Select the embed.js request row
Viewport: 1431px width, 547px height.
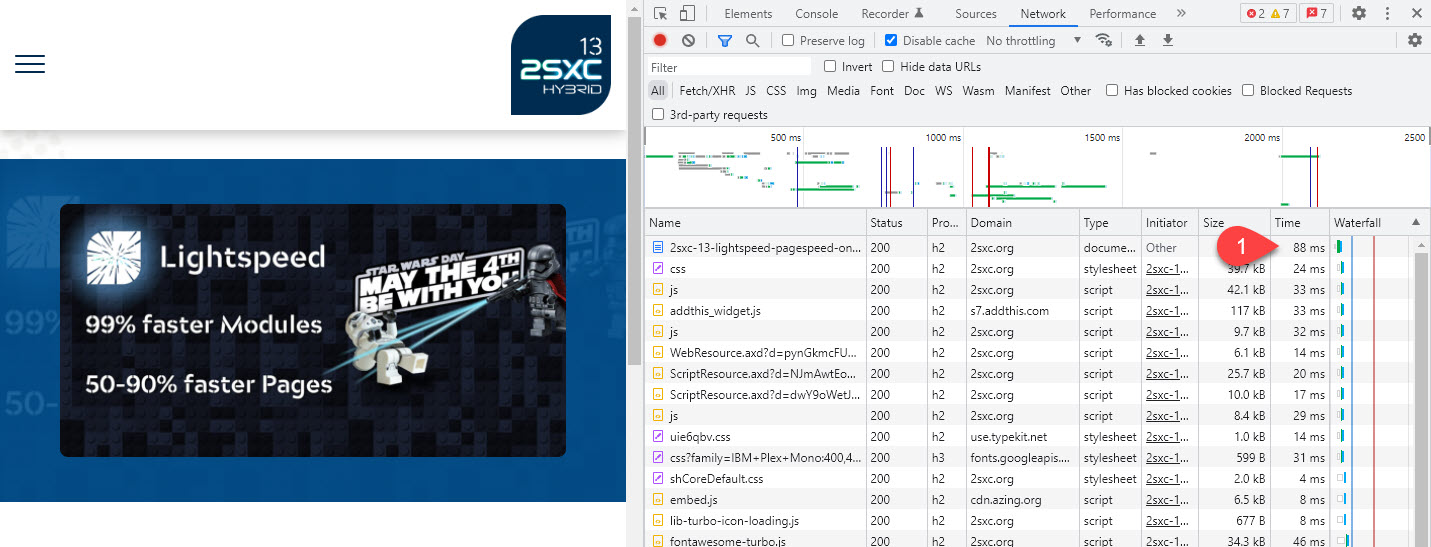point(1030,500)
